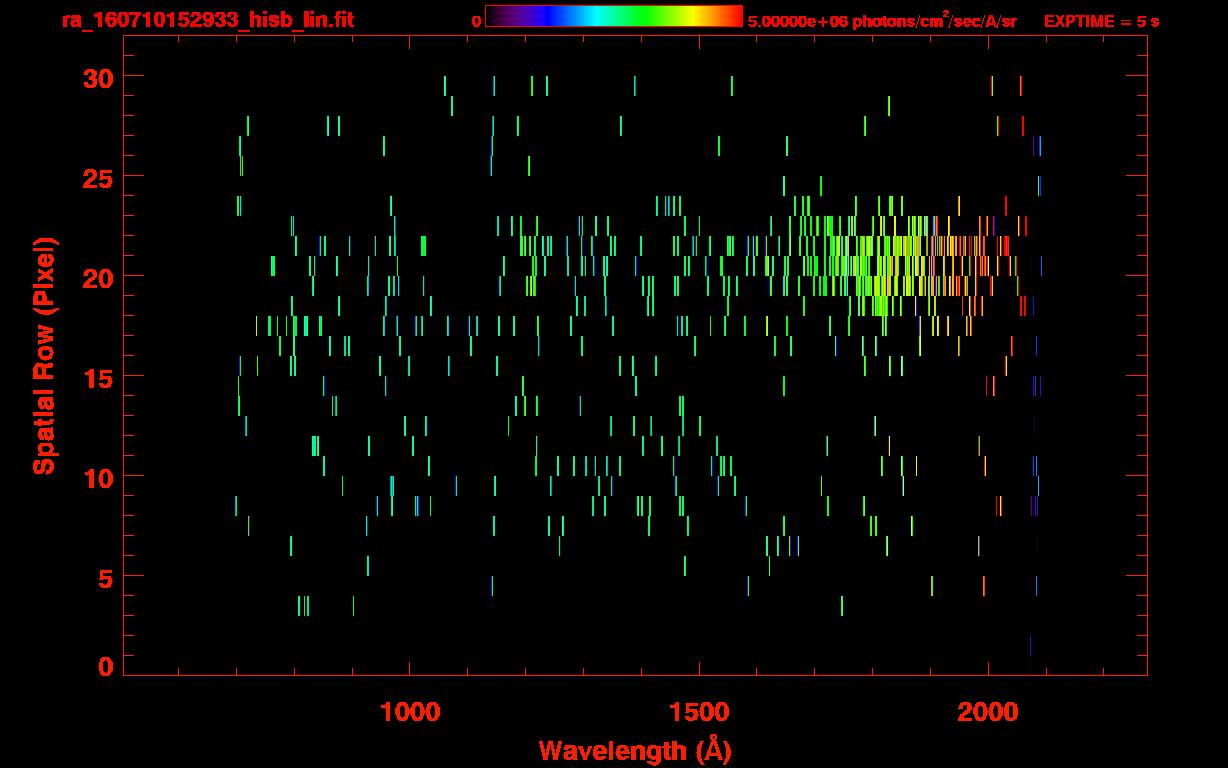The height and width of the screenshot is (768, 1228).
Task: Click the color bar minimum label 0
Action: (x=476, y=21)
